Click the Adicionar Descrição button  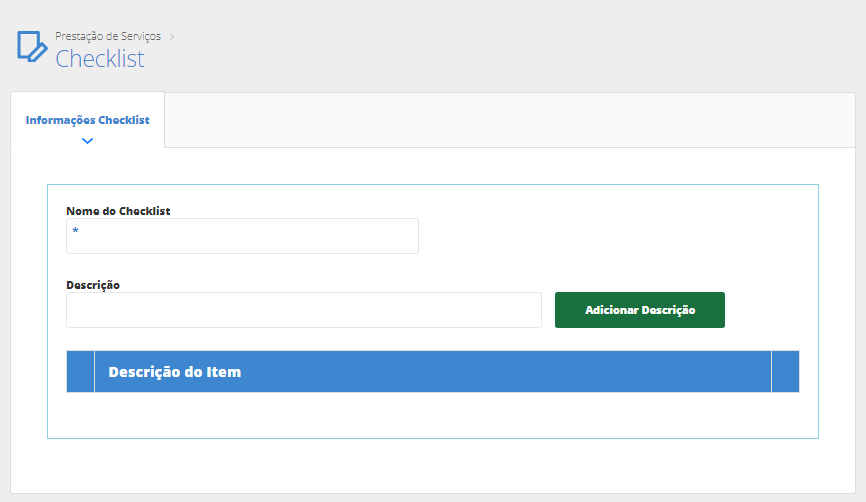point(640,310)
